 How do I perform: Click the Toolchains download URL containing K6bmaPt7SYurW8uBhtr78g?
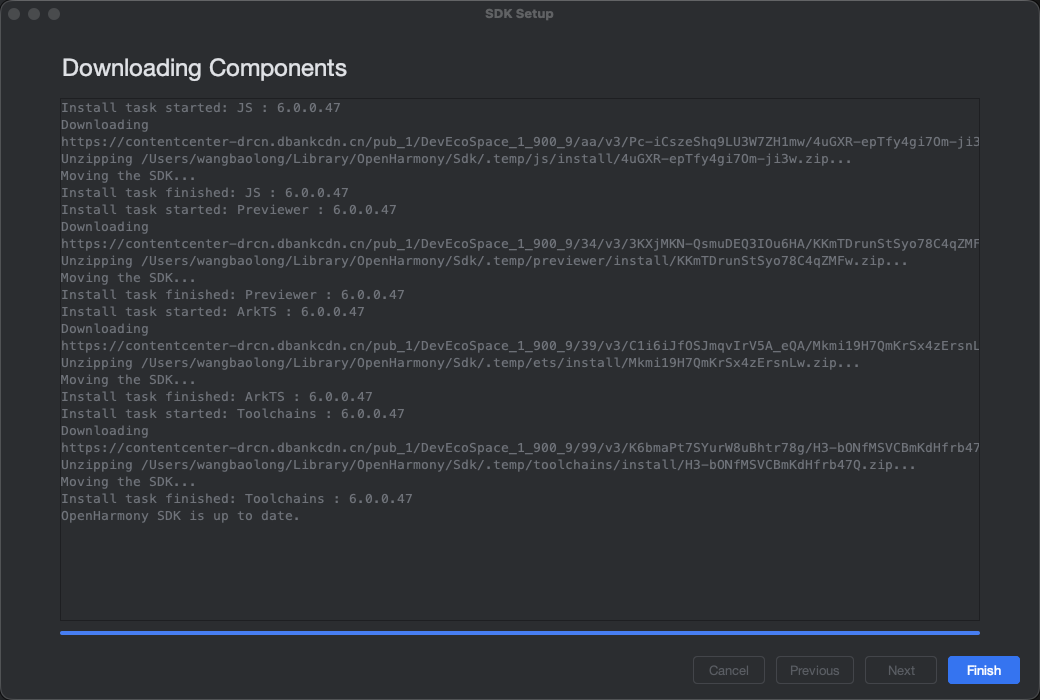click(x=520, y=448)
